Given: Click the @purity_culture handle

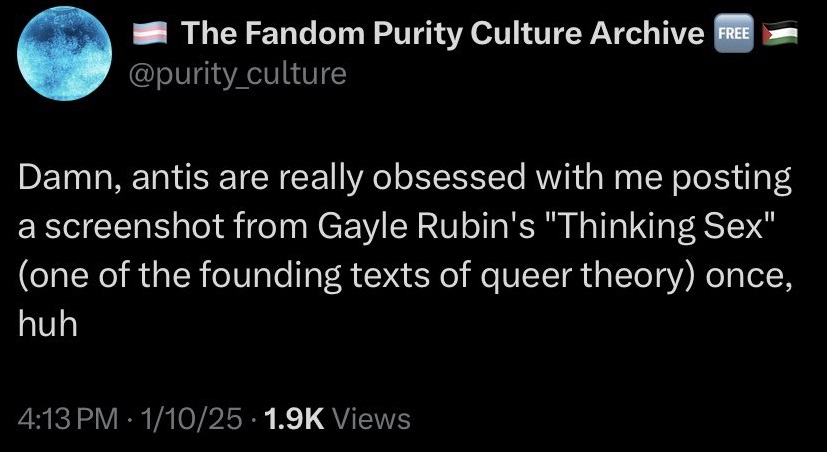Looking at the screenshot, I should pyautogui.click(x=239, y=74).
